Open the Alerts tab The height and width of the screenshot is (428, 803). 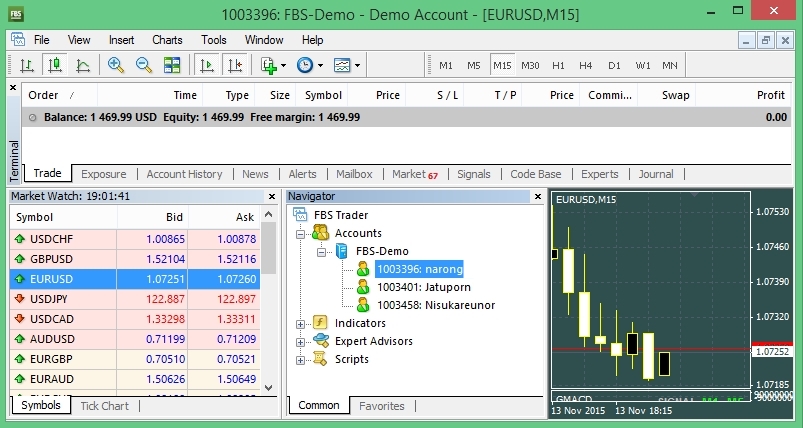(x=302, y=174)
